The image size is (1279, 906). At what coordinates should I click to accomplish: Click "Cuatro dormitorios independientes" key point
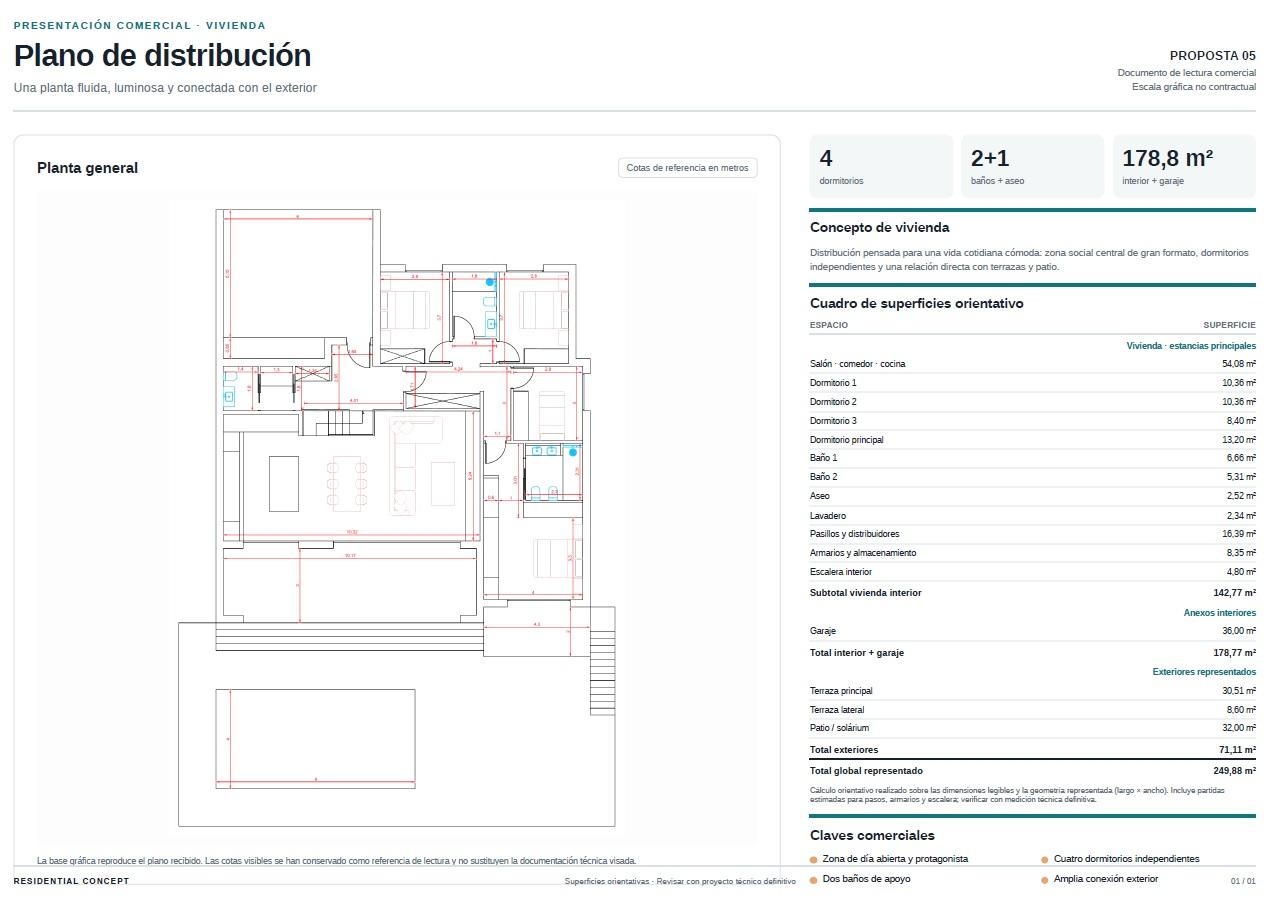coord(1125,859)
